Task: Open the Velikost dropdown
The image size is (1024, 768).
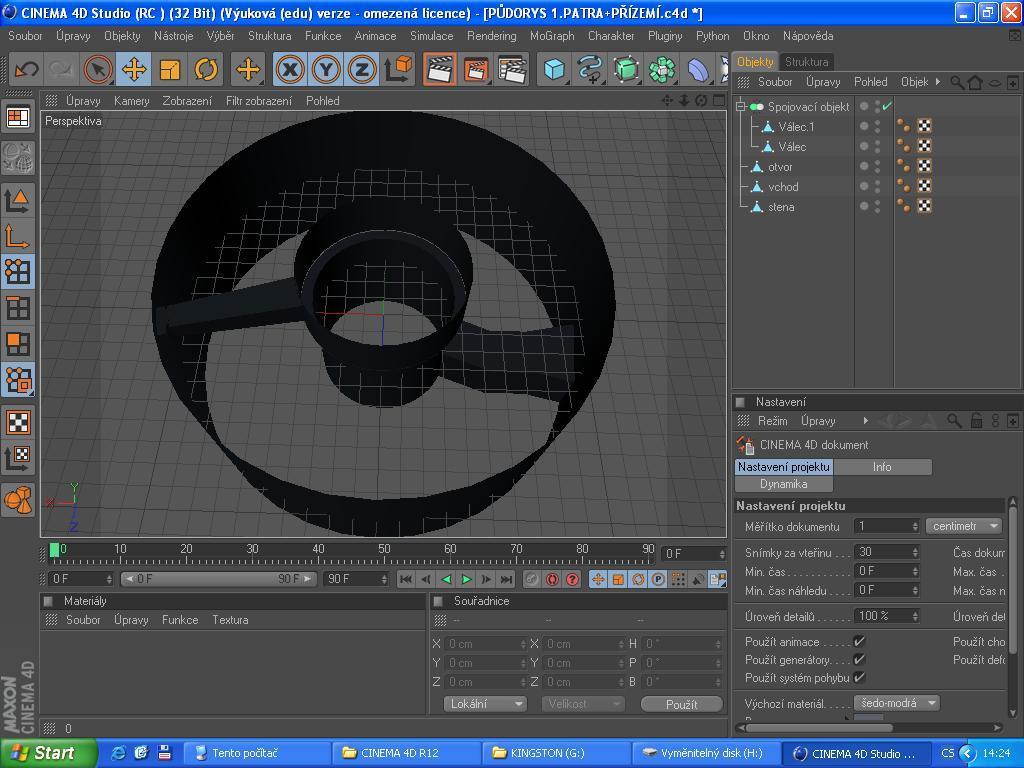Action: point(583,704)
